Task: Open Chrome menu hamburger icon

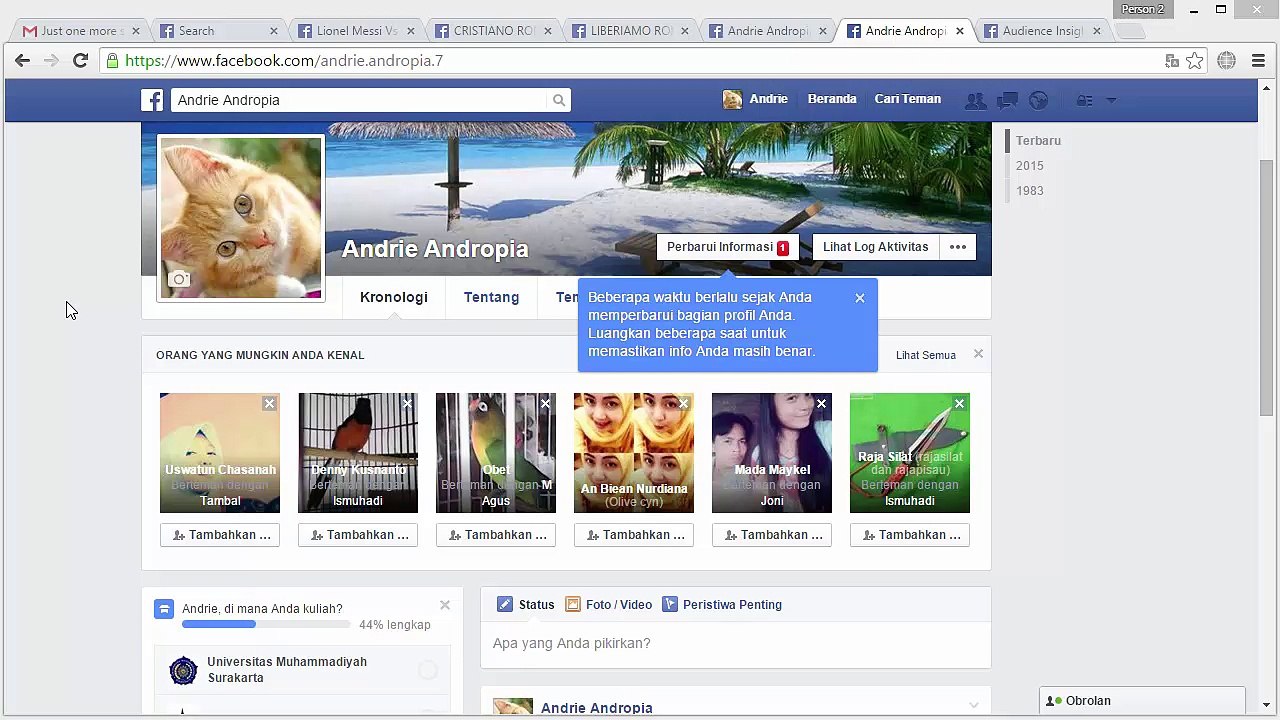Action: [x=1258, y=61]
